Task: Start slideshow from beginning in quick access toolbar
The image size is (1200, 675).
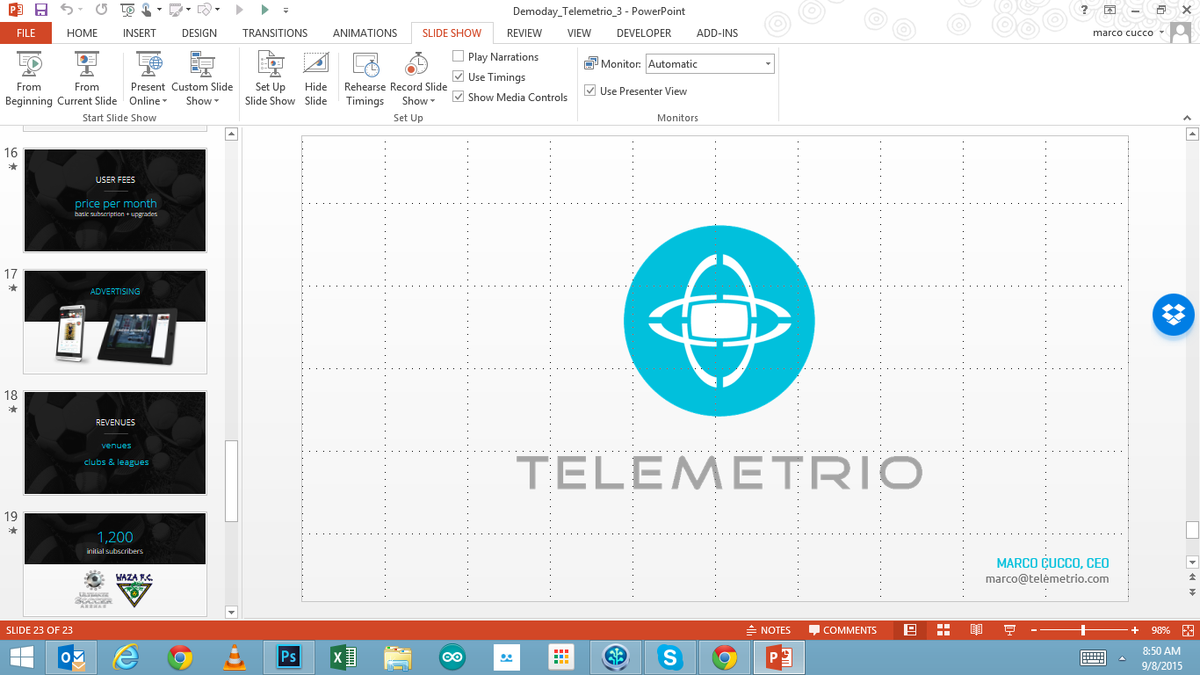Action: point(127,10)
